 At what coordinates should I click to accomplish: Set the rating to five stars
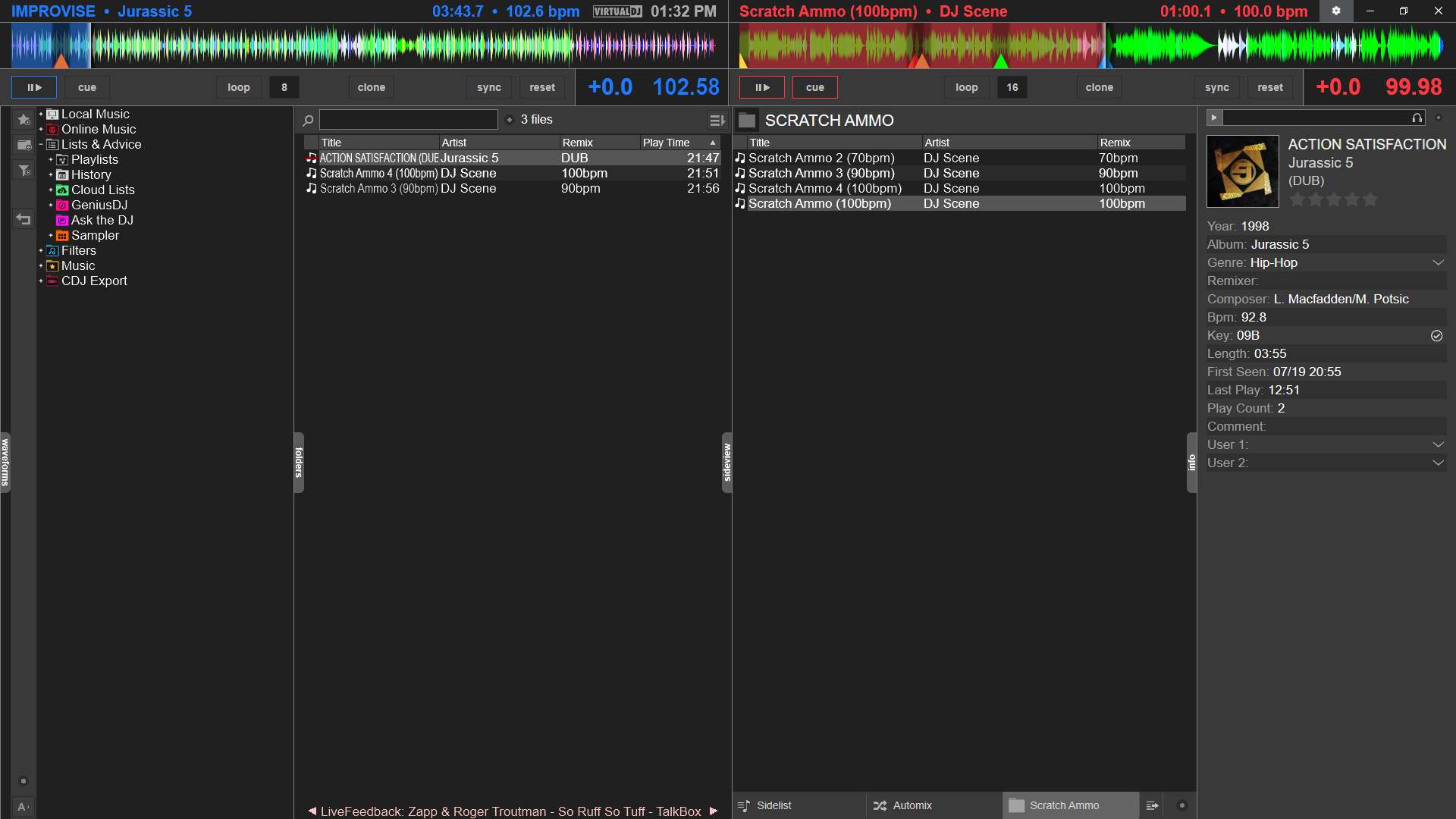pos(1370,199)
